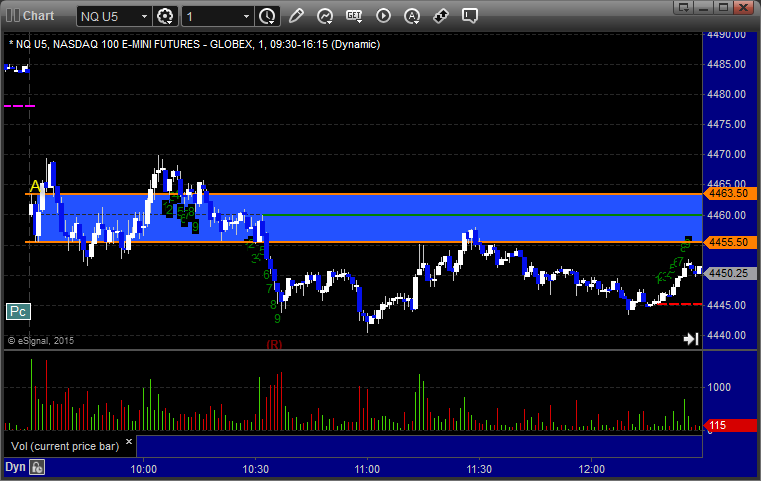Image resolution: width=761 pixels, height=481 pixels.
Task: Click the Chart window title grip
Action: (13, 16)
